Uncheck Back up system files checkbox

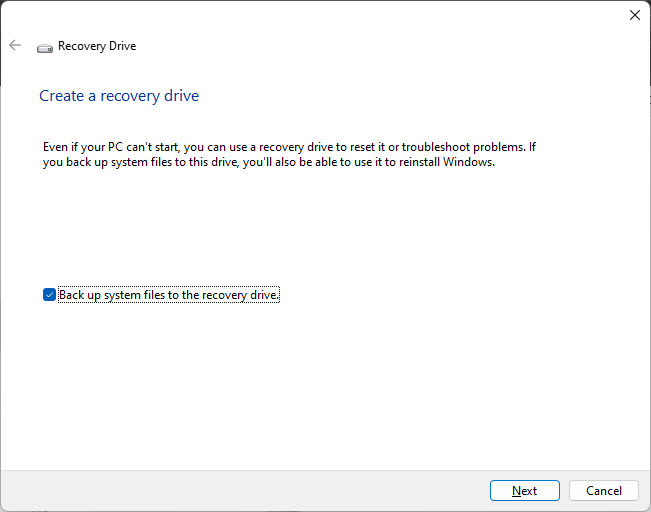pos(49,294)
